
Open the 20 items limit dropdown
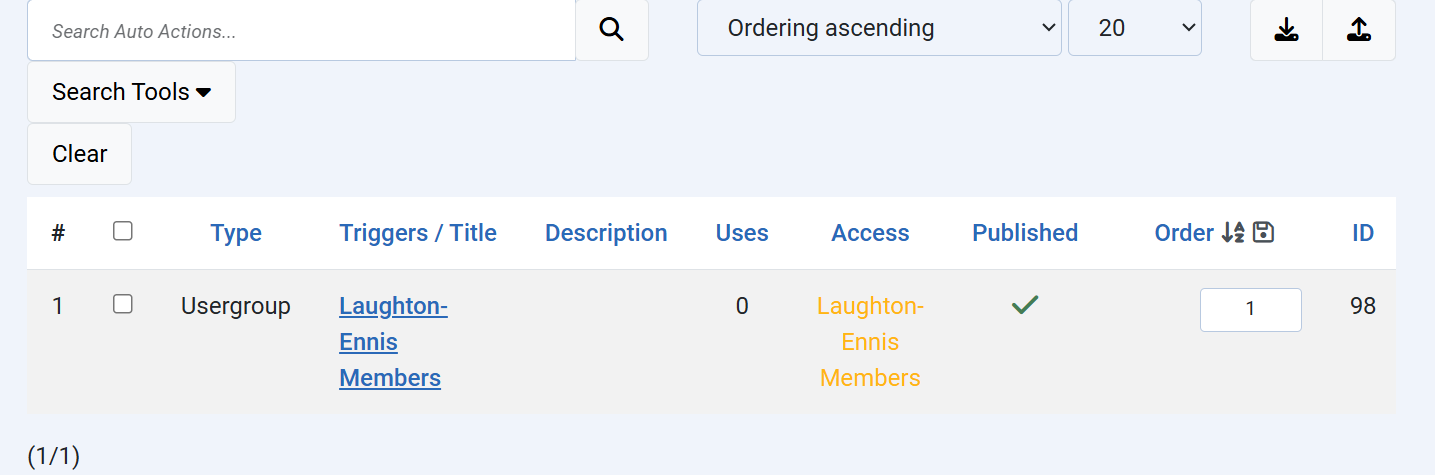[x=1134, y=28]
